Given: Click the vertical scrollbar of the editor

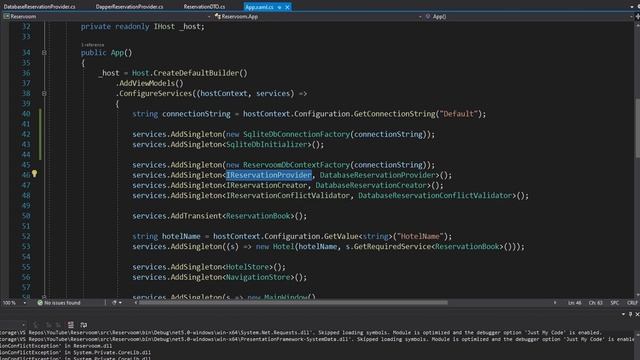Looking at the screenshot, I should pyautogui.click(x=637, y=128).
